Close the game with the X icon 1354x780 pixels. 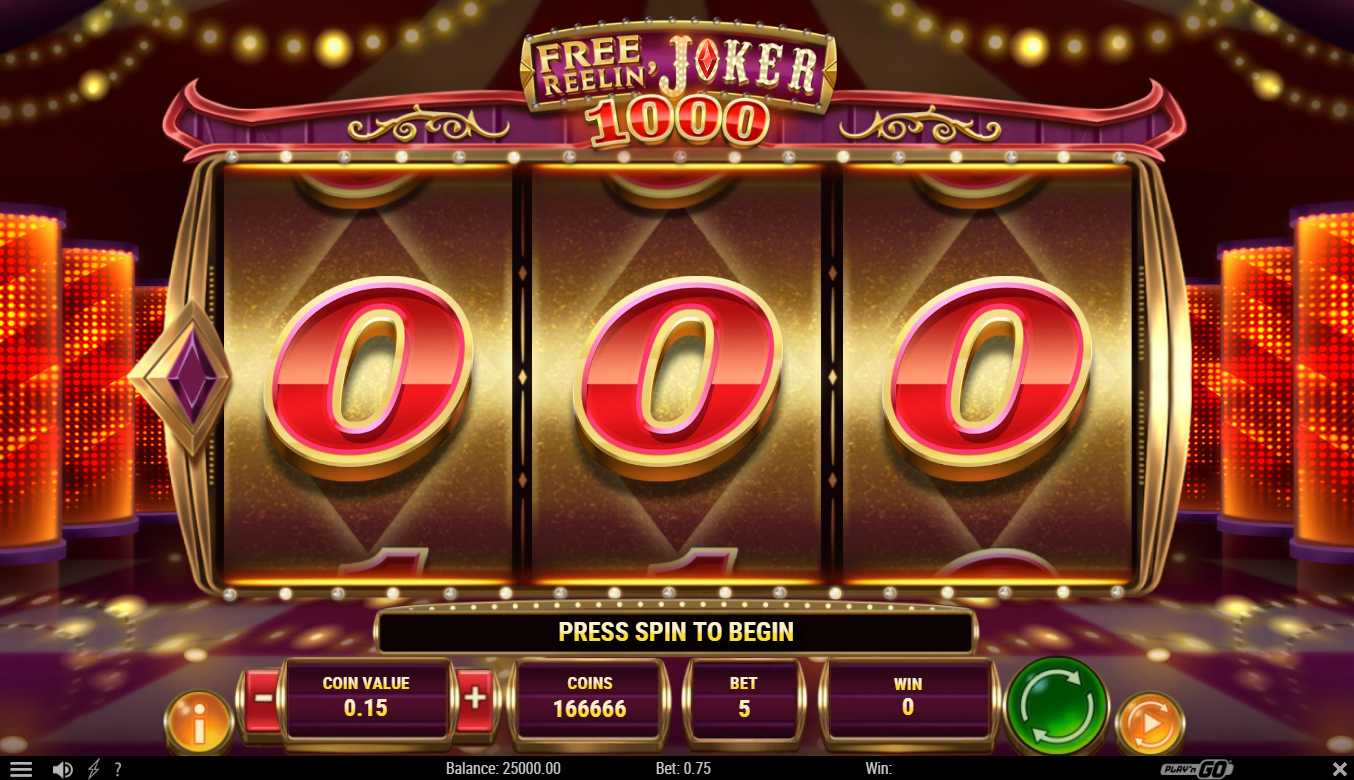(1339, 769)
